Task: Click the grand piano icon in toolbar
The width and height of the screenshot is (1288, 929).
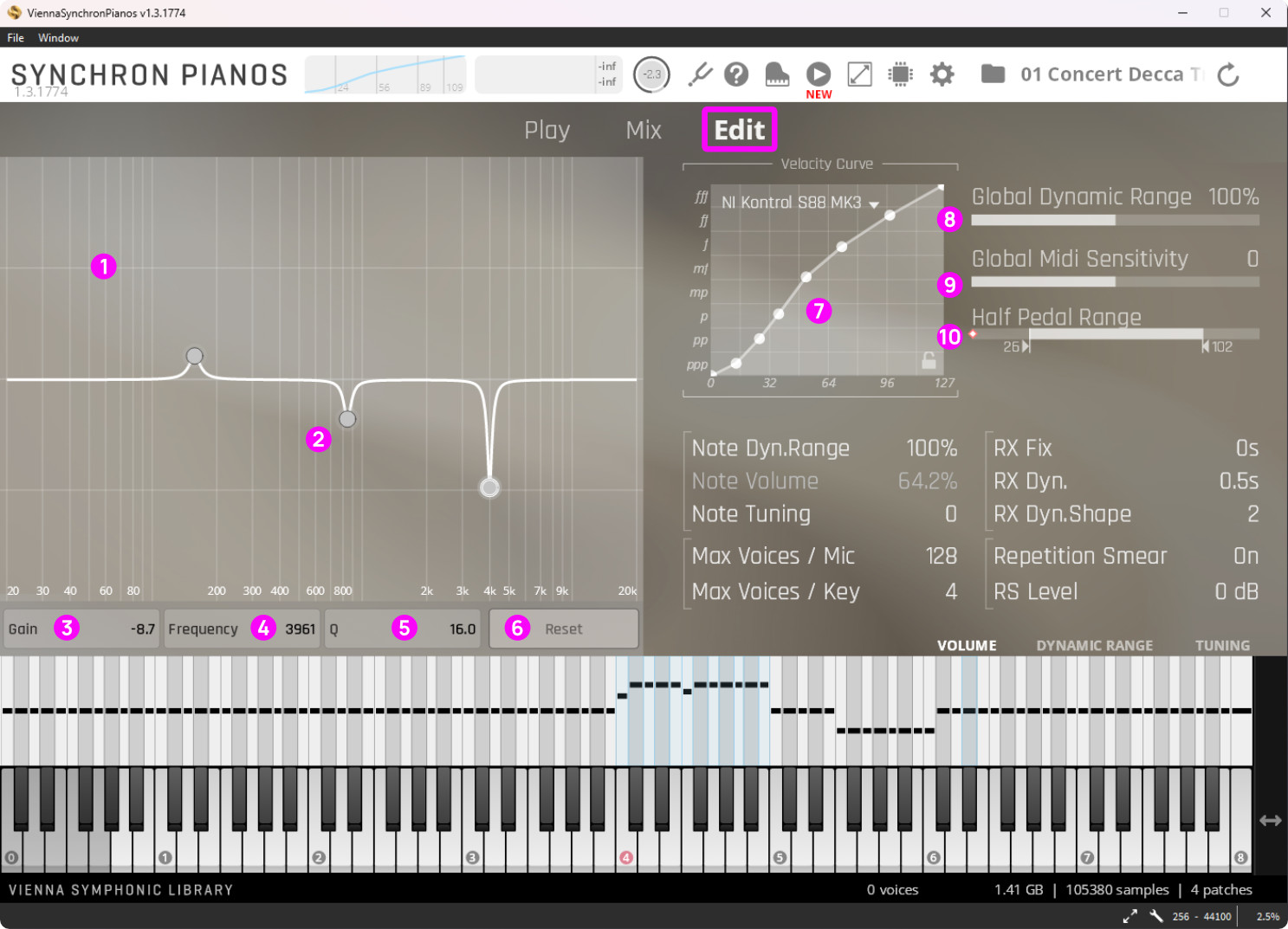Action: point(777,74)
